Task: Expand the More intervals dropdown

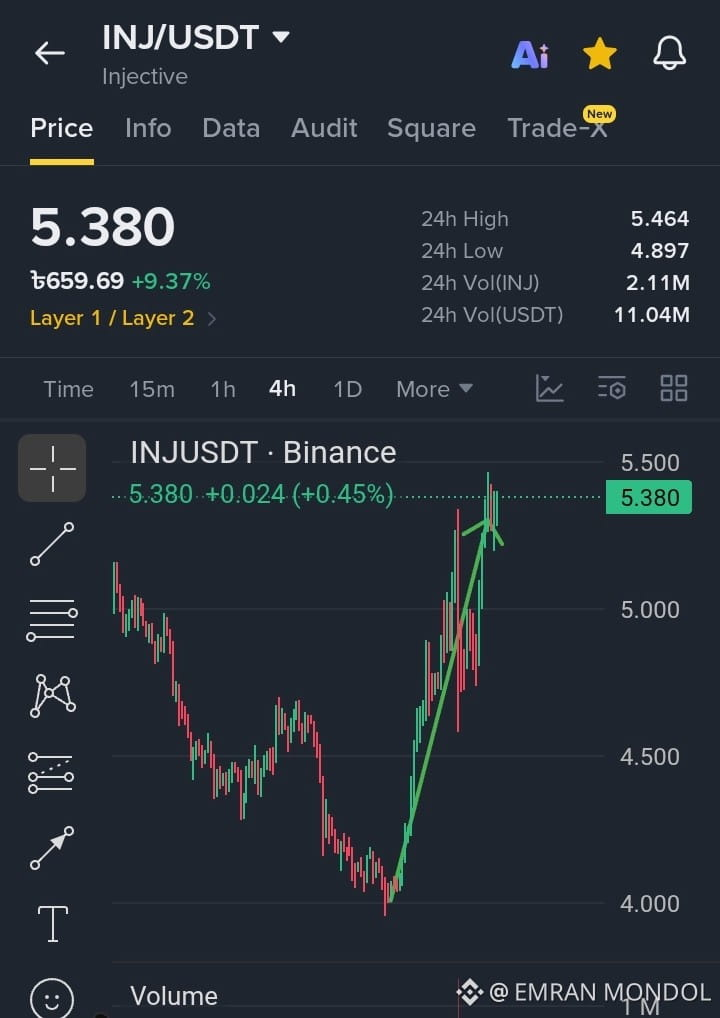Action: pyautogui.click(x=434, y=390)
